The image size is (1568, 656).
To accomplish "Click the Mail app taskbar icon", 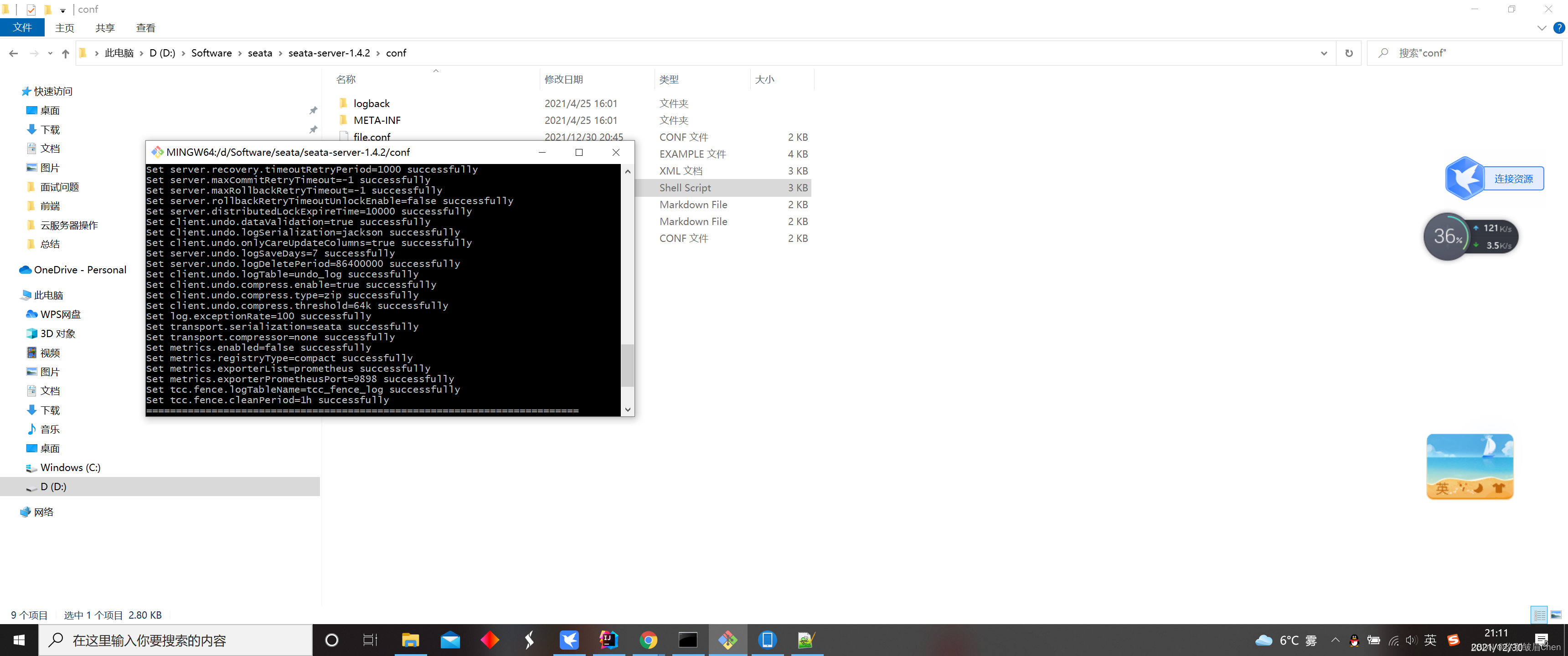I will [x=450, y=640].
